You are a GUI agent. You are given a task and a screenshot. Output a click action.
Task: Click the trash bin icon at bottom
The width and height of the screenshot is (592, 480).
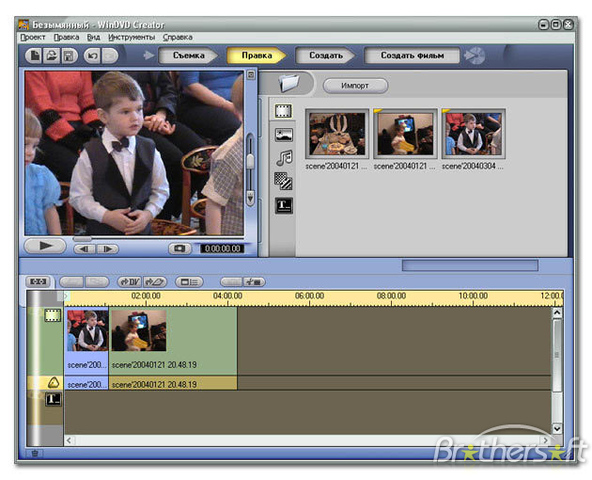click(34, 453)
